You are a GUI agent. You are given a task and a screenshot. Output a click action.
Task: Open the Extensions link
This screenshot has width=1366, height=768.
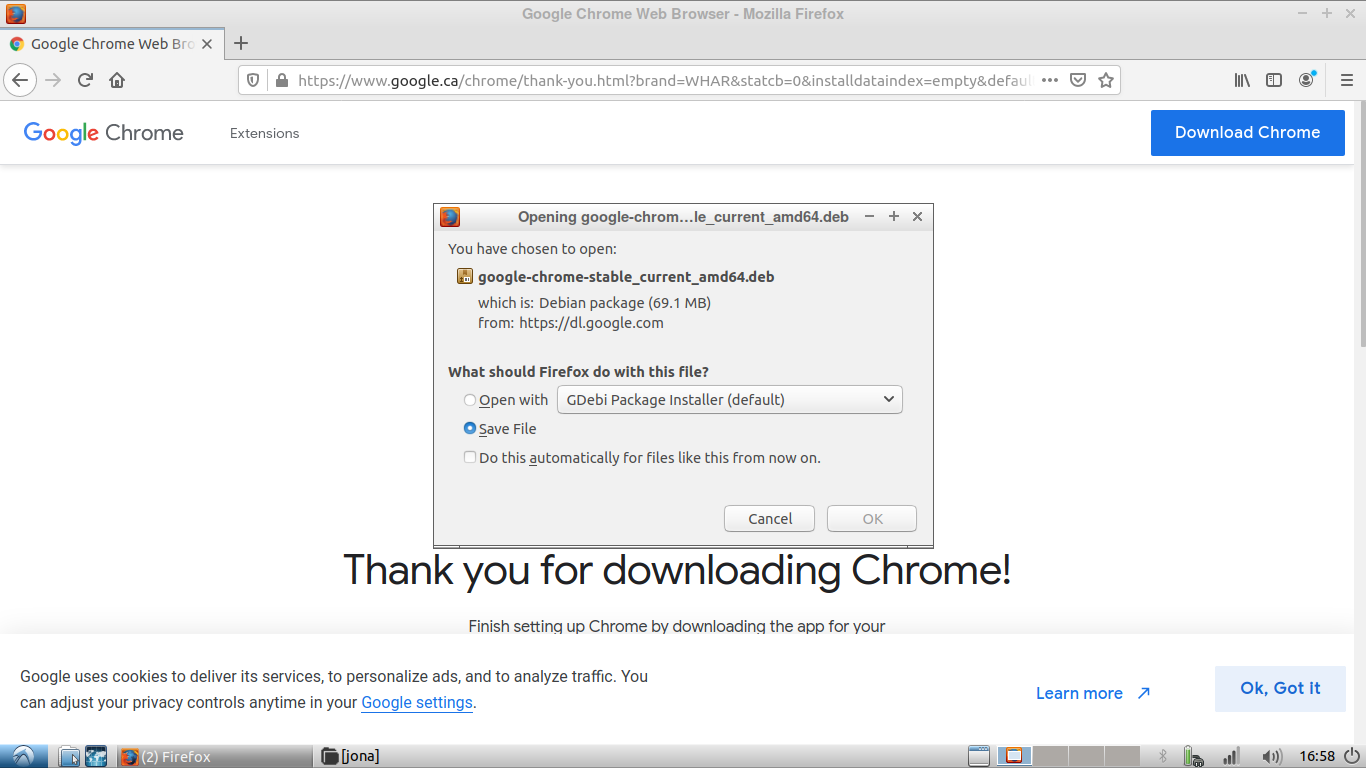[264, 133]
